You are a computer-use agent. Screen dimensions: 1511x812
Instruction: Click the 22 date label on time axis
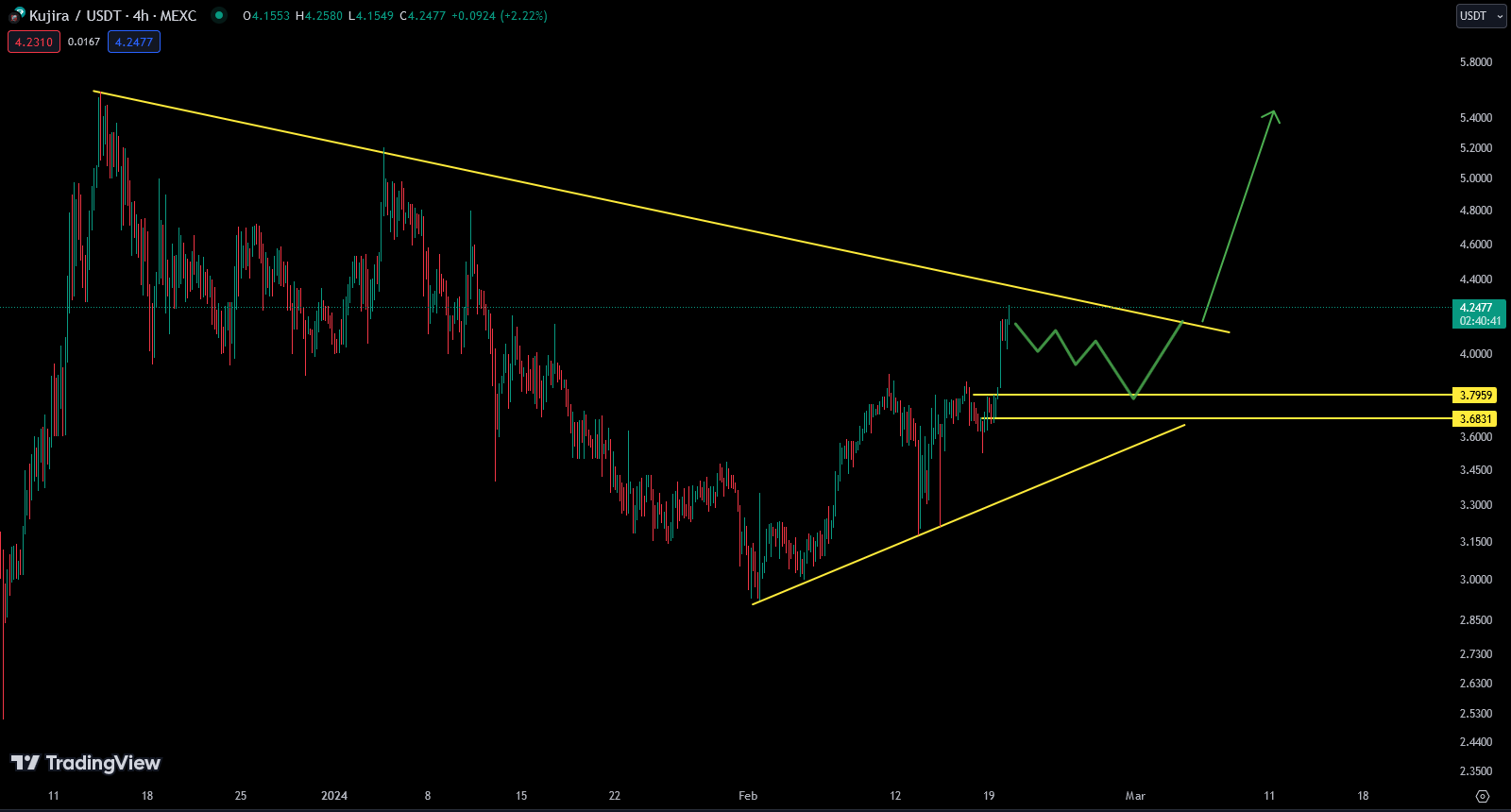coord(615,796)
